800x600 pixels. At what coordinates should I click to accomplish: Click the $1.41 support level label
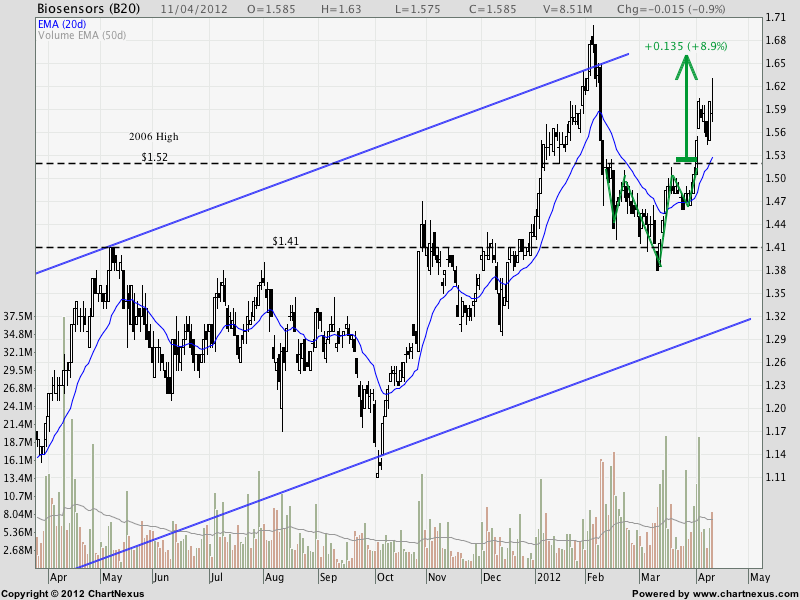(x=287, y=241)
